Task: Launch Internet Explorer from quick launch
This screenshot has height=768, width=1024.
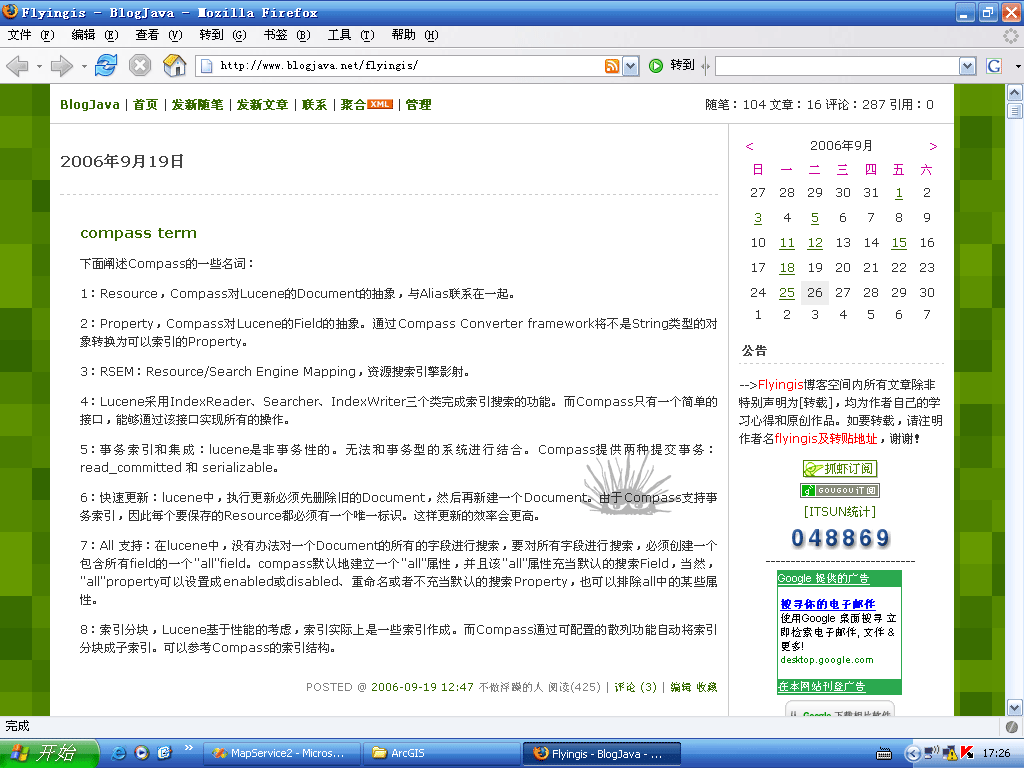Action: coord(119,753)
